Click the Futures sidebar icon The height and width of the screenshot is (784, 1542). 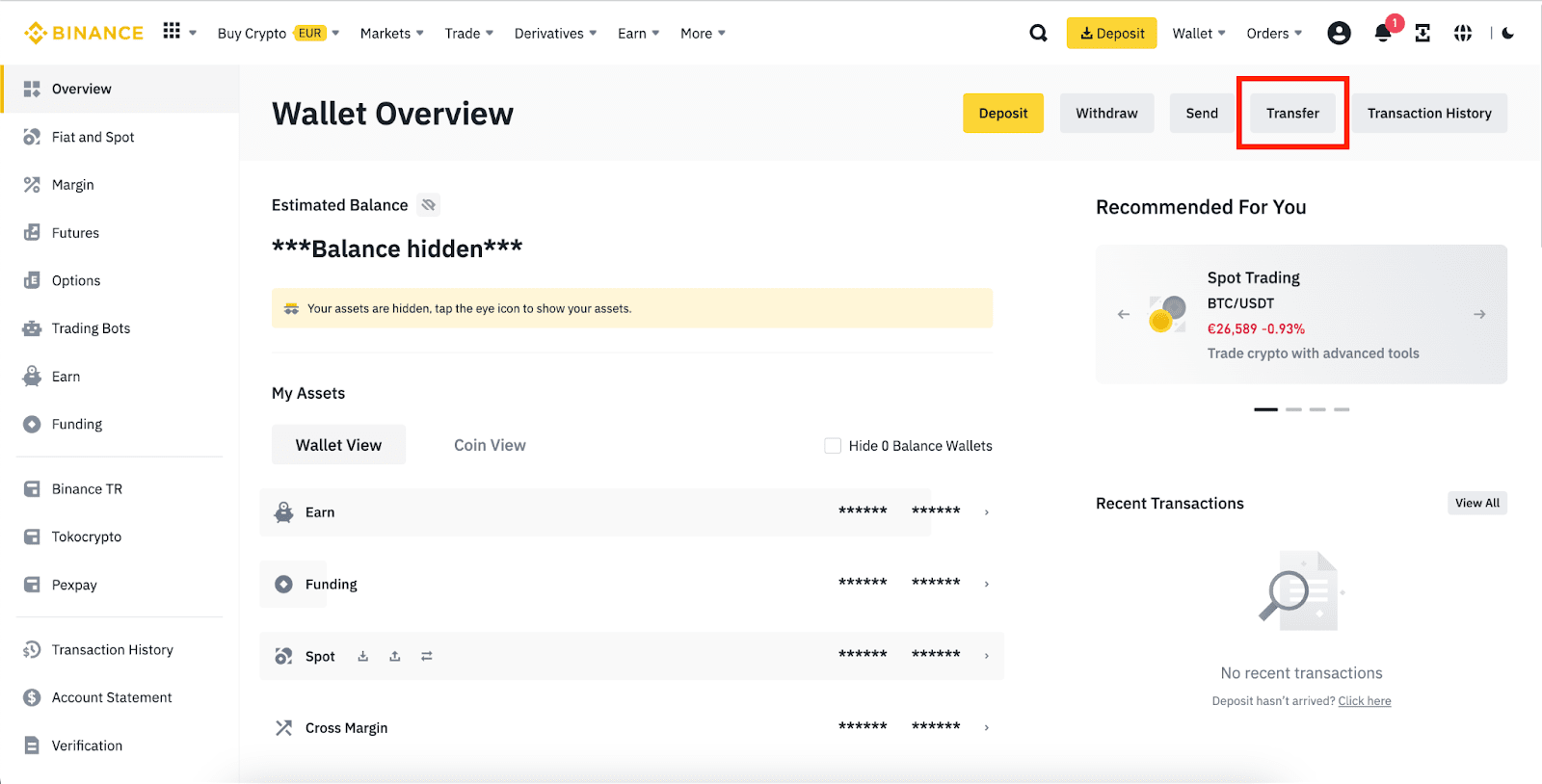pyautogui.click(x=32, y=232)
